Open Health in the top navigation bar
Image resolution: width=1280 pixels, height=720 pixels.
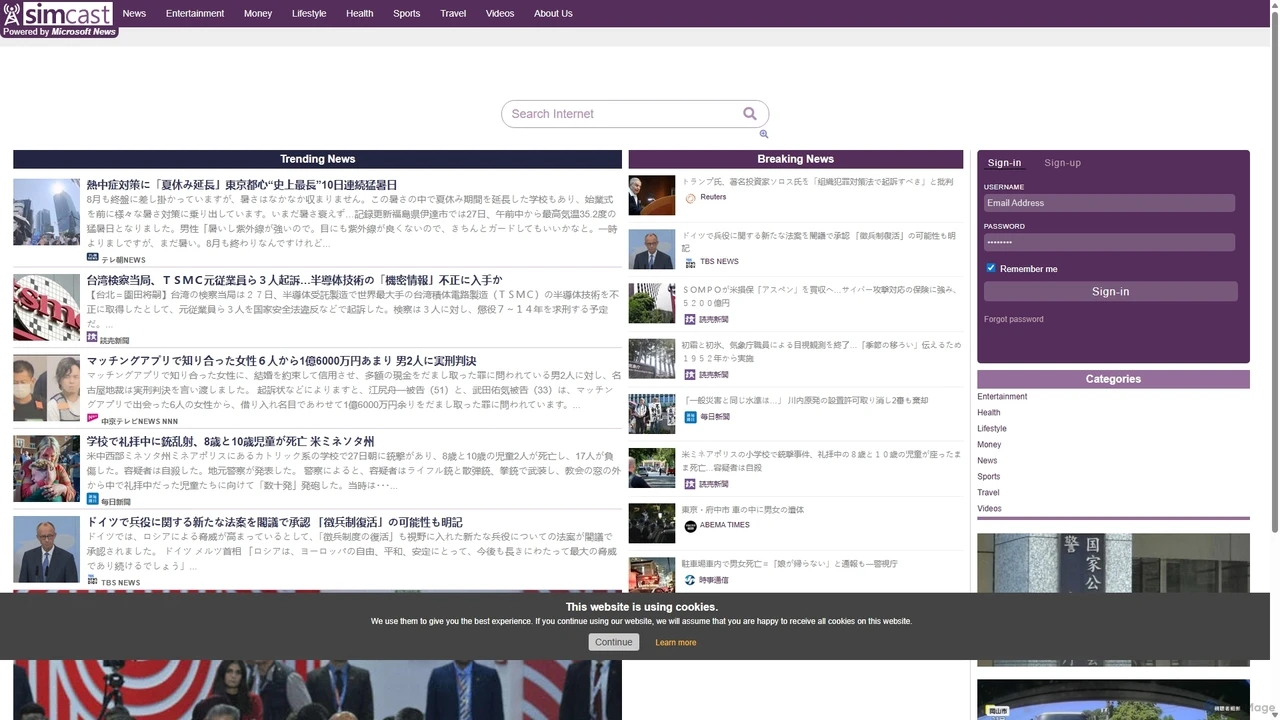(x=360, y=14)
